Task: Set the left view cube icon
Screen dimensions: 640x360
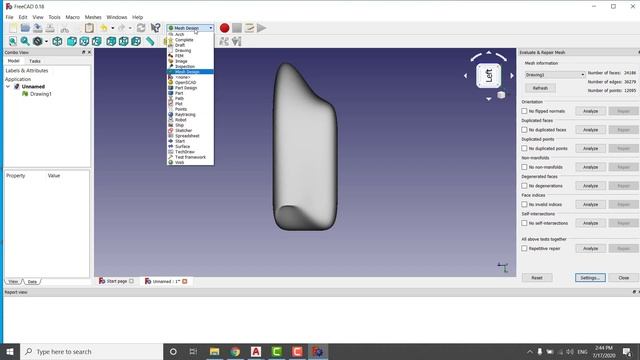Action: click(x=136, y=41)
